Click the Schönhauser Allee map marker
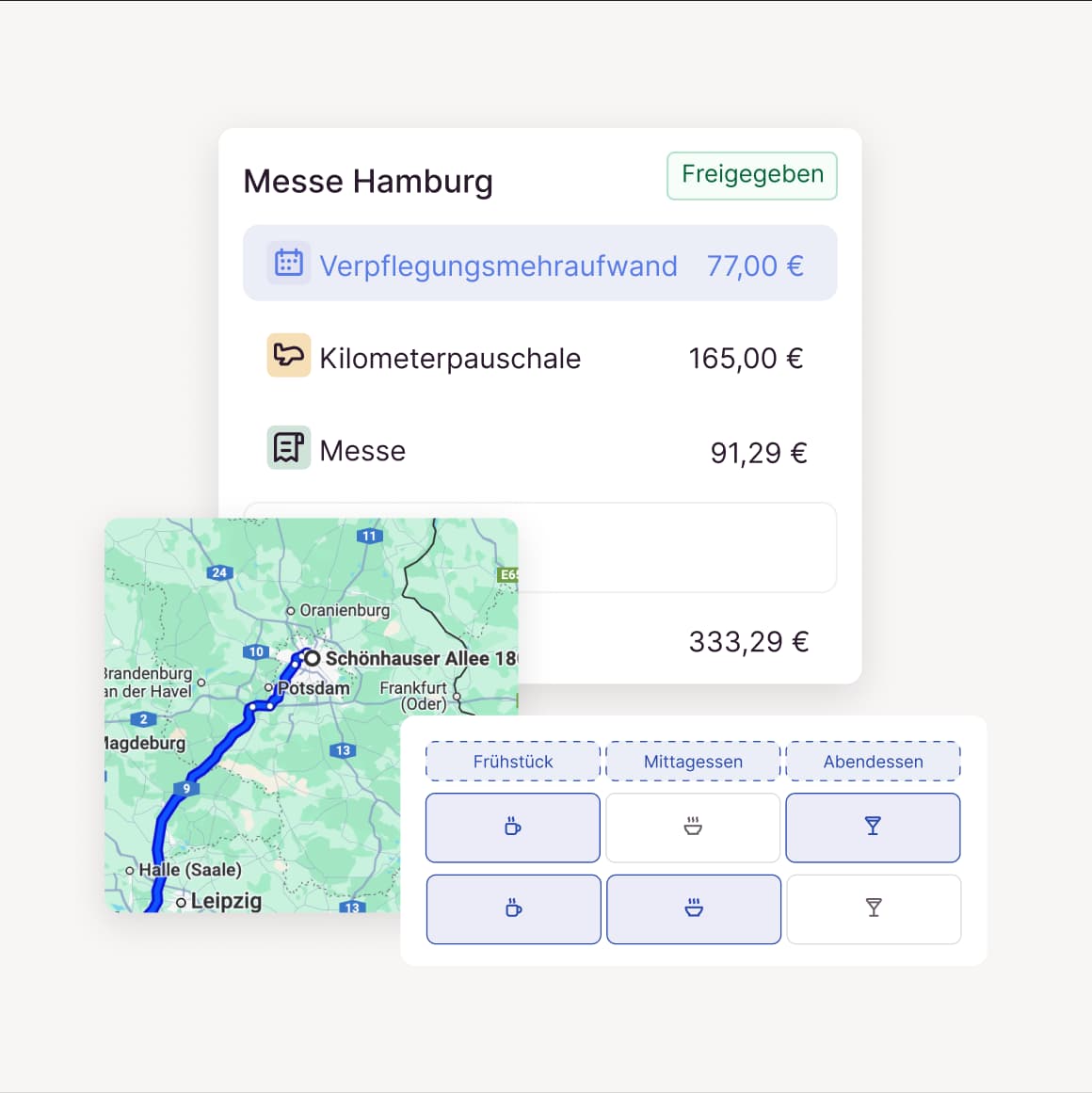1092x1093 pixels. pyautogui.click(x=312, y=658)
